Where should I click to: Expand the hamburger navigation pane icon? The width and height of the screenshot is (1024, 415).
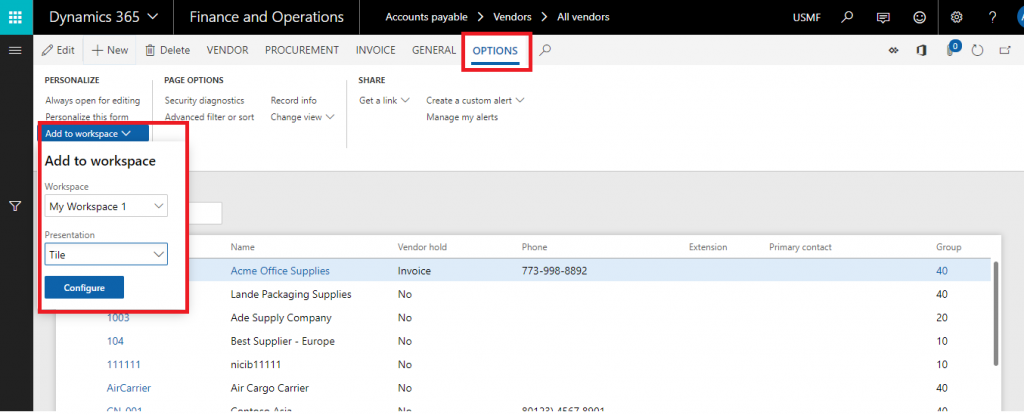pyautogui.click(x=16, y=50)
